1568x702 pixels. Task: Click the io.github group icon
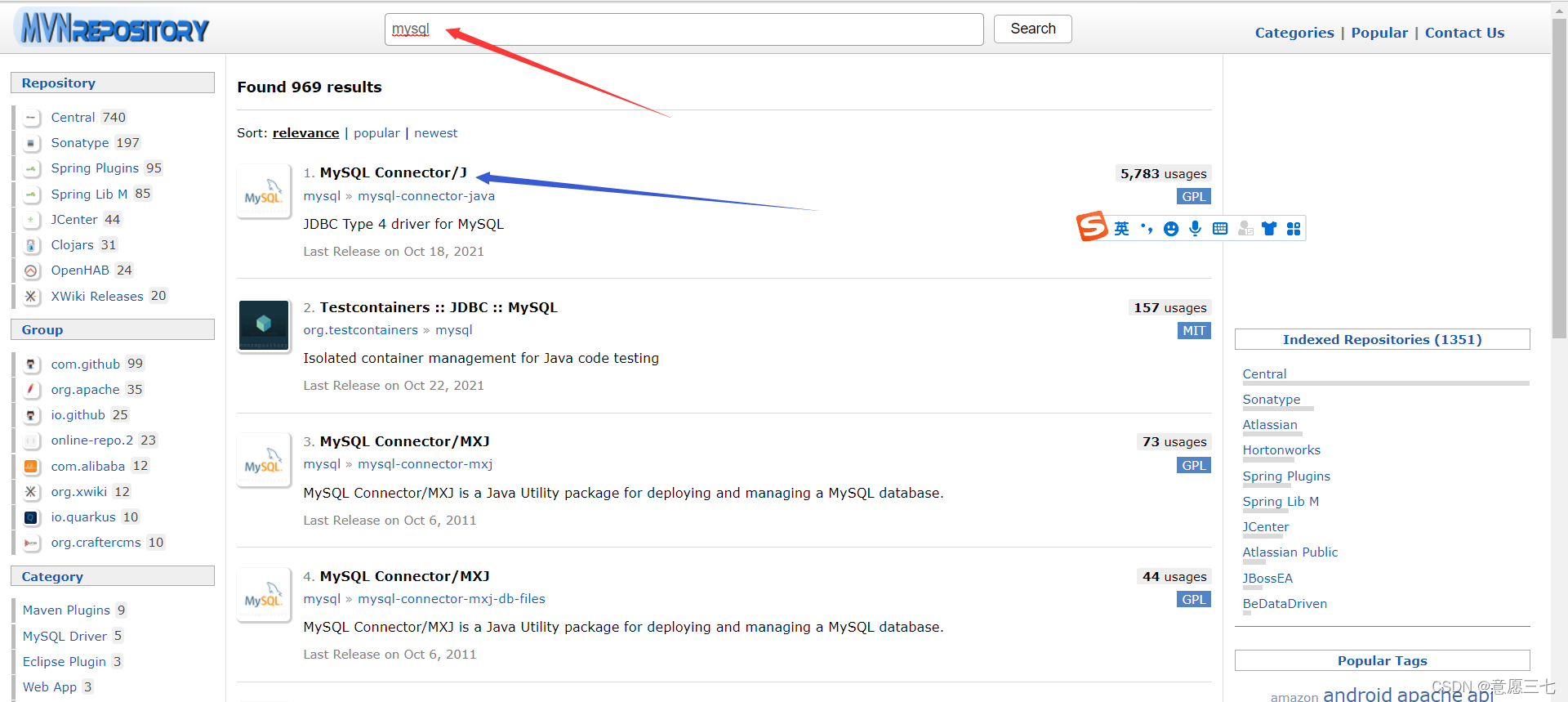(x=31, y=415)
